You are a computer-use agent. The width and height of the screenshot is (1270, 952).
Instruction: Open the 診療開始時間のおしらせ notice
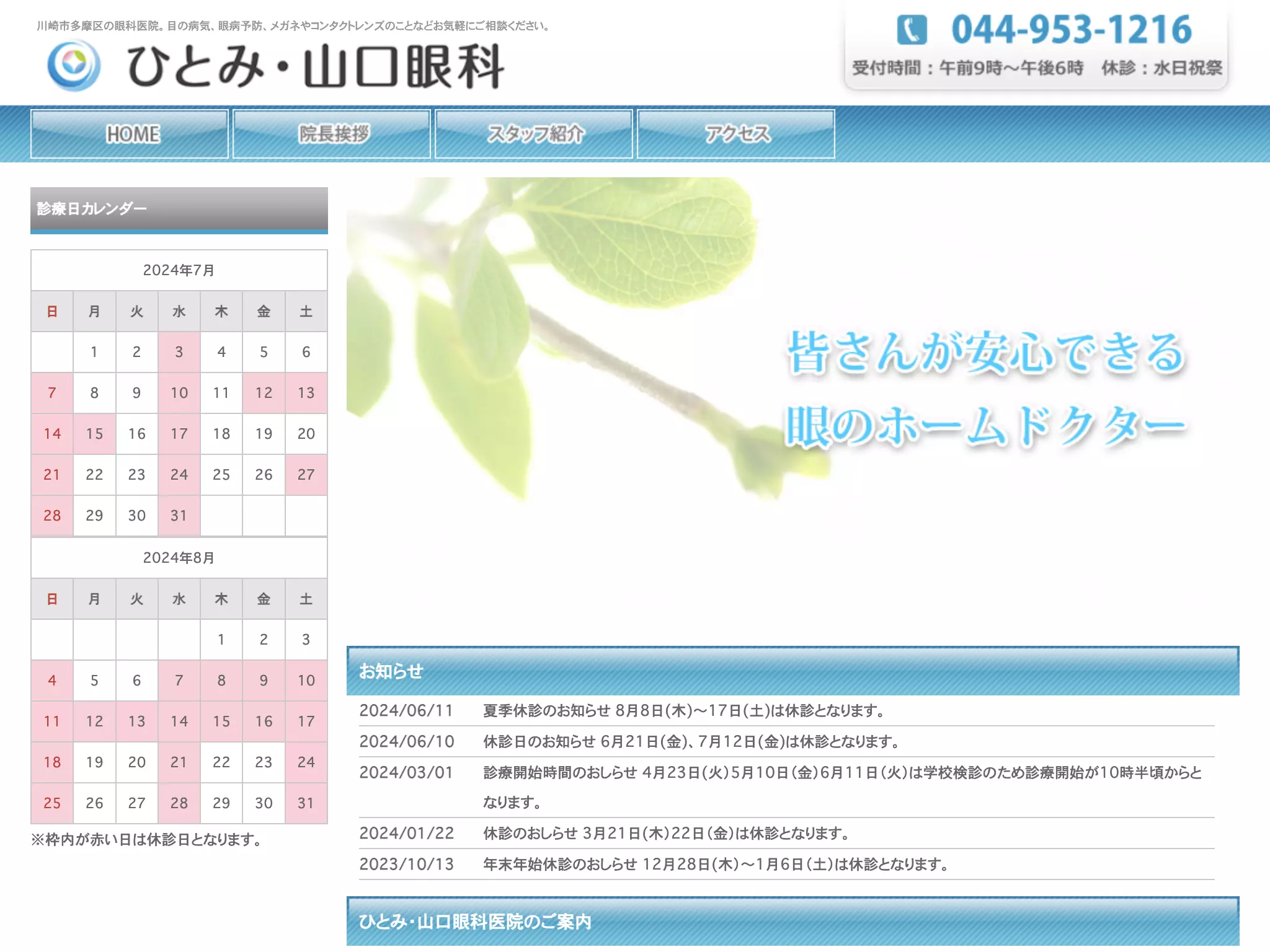pyautogui.click(x=843, y=787)
